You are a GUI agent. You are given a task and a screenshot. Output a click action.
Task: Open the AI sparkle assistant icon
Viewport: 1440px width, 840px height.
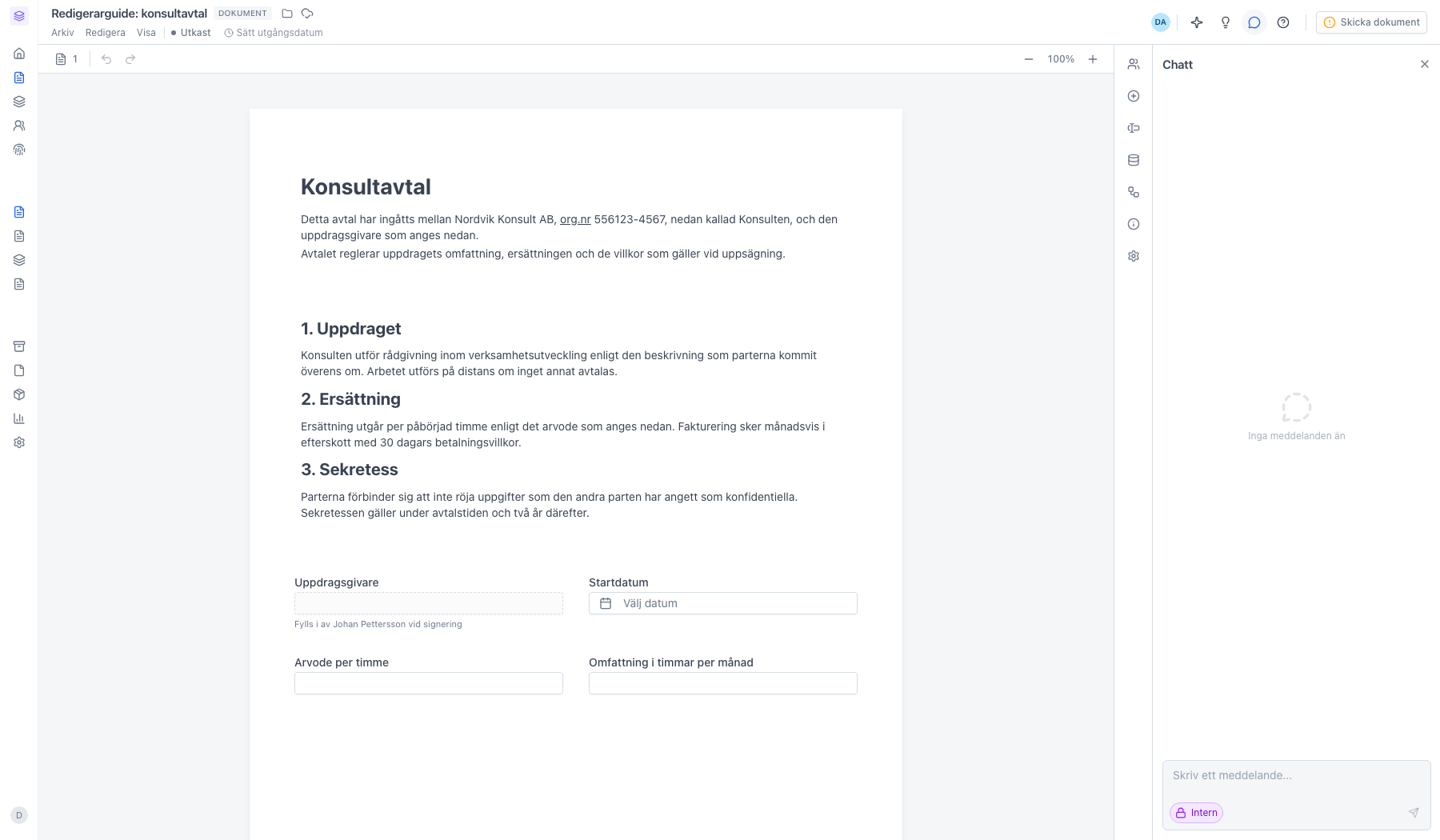[1197, 22]
